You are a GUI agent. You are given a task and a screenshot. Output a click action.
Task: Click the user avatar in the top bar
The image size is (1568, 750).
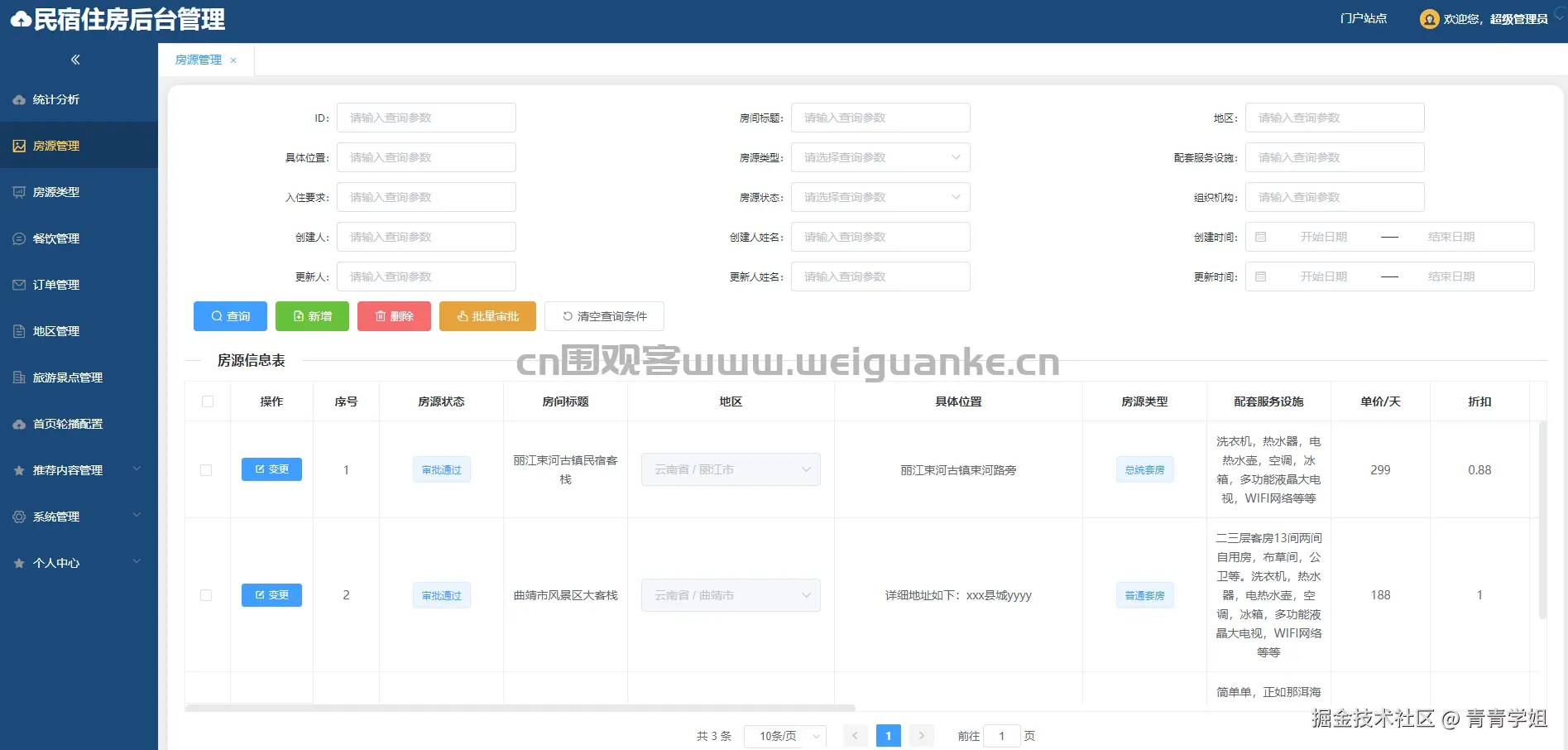point(1429,18)
